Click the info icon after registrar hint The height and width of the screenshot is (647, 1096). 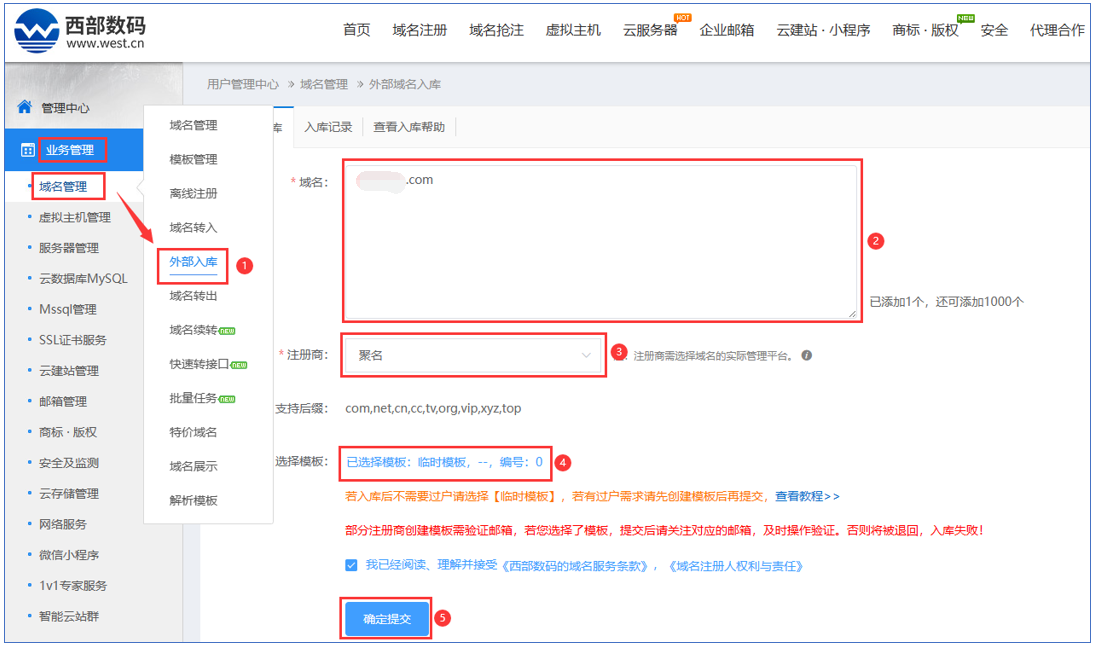(x=806, y=356)
